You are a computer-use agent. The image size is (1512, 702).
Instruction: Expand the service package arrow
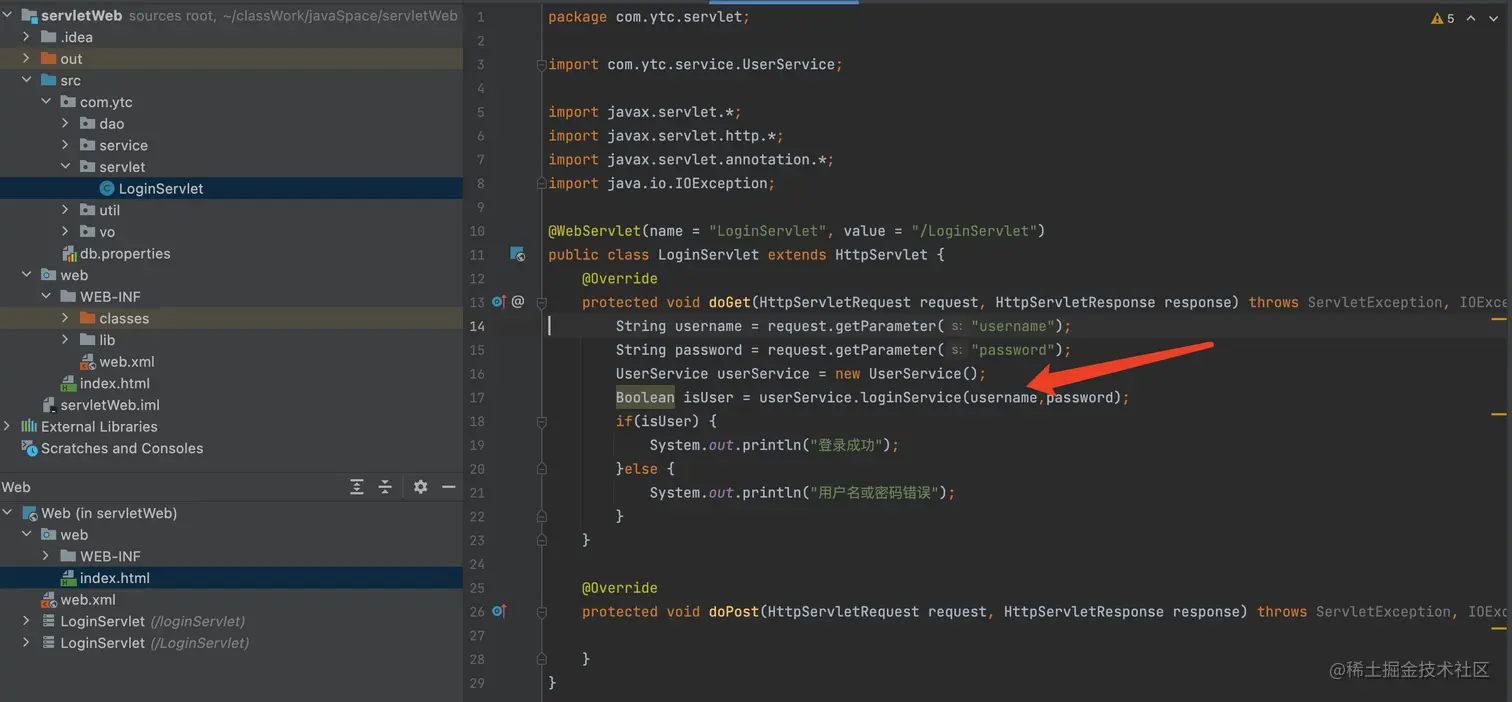(x=65, y=146)
